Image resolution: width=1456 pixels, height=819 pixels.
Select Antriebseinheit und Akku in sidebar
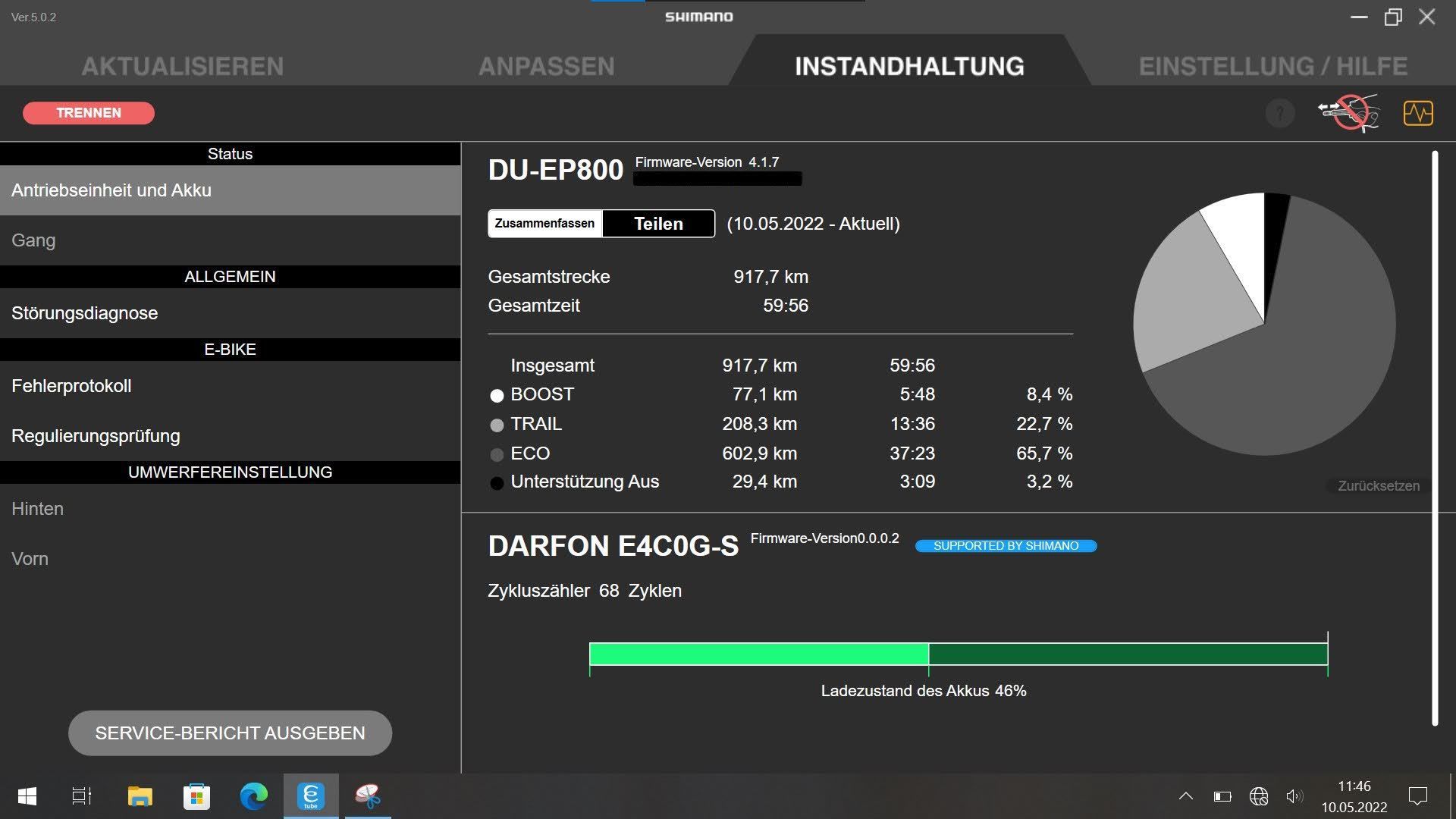click(x=231, y=190)
